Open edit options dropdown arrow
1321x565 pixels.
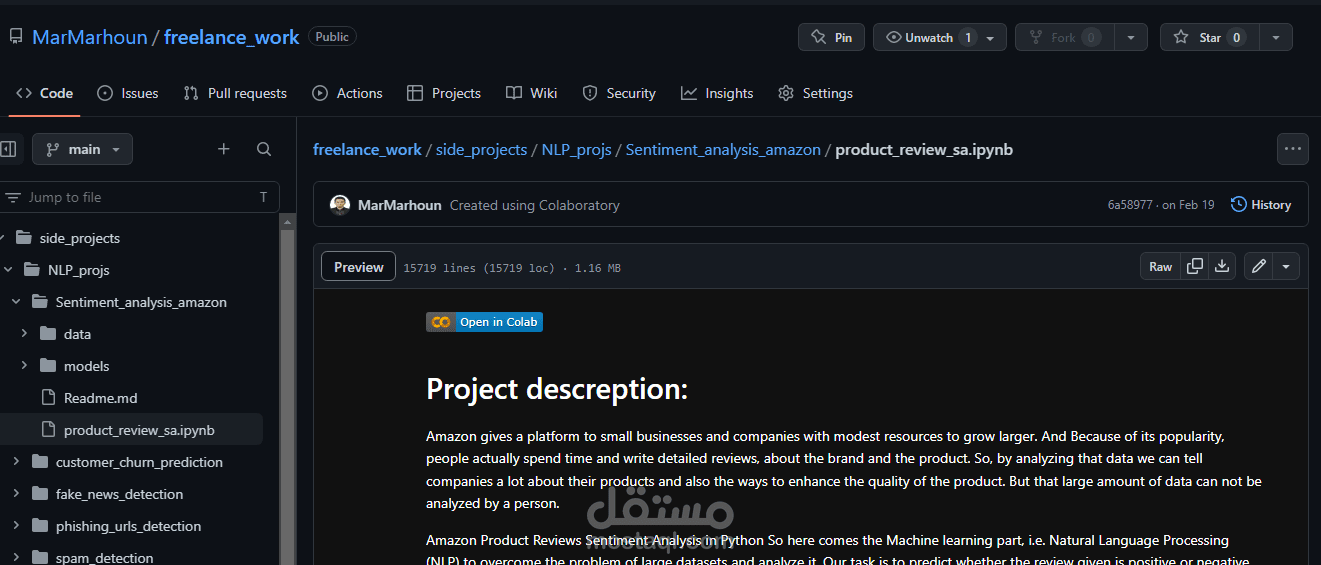click(1285, 267)
